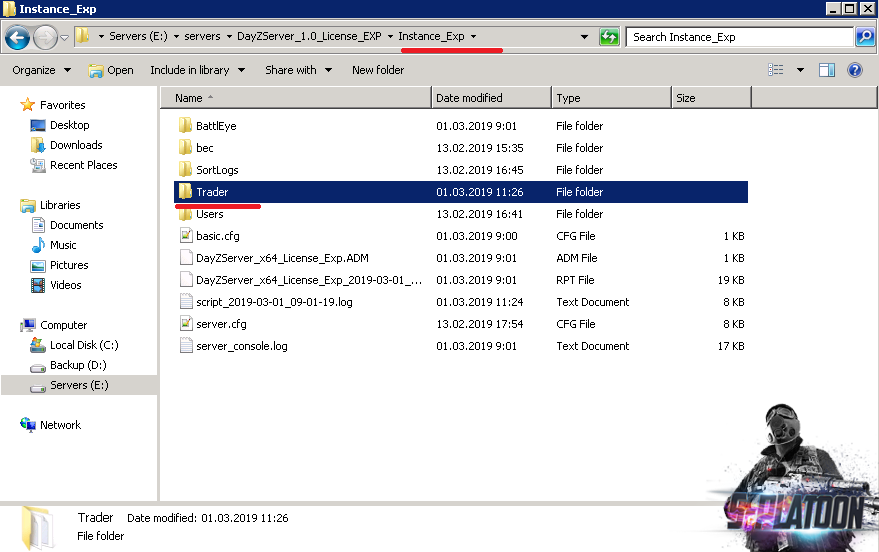Click the Forward navigation arrow
The height and width of the screenshot is (552, 879).
pos(45,38)
